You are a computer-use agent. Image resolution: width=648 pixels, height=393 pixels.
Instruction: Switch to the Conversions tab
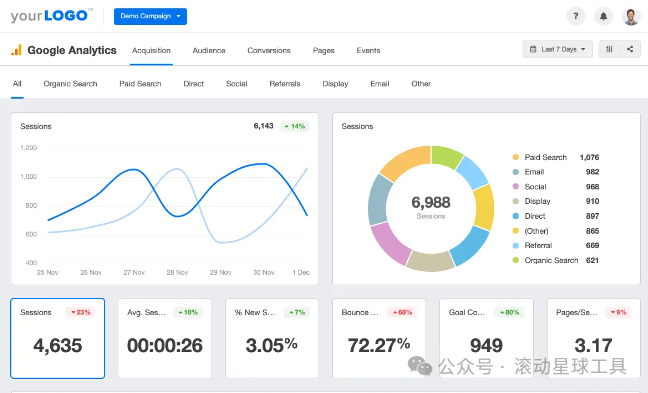coord(269,50)
